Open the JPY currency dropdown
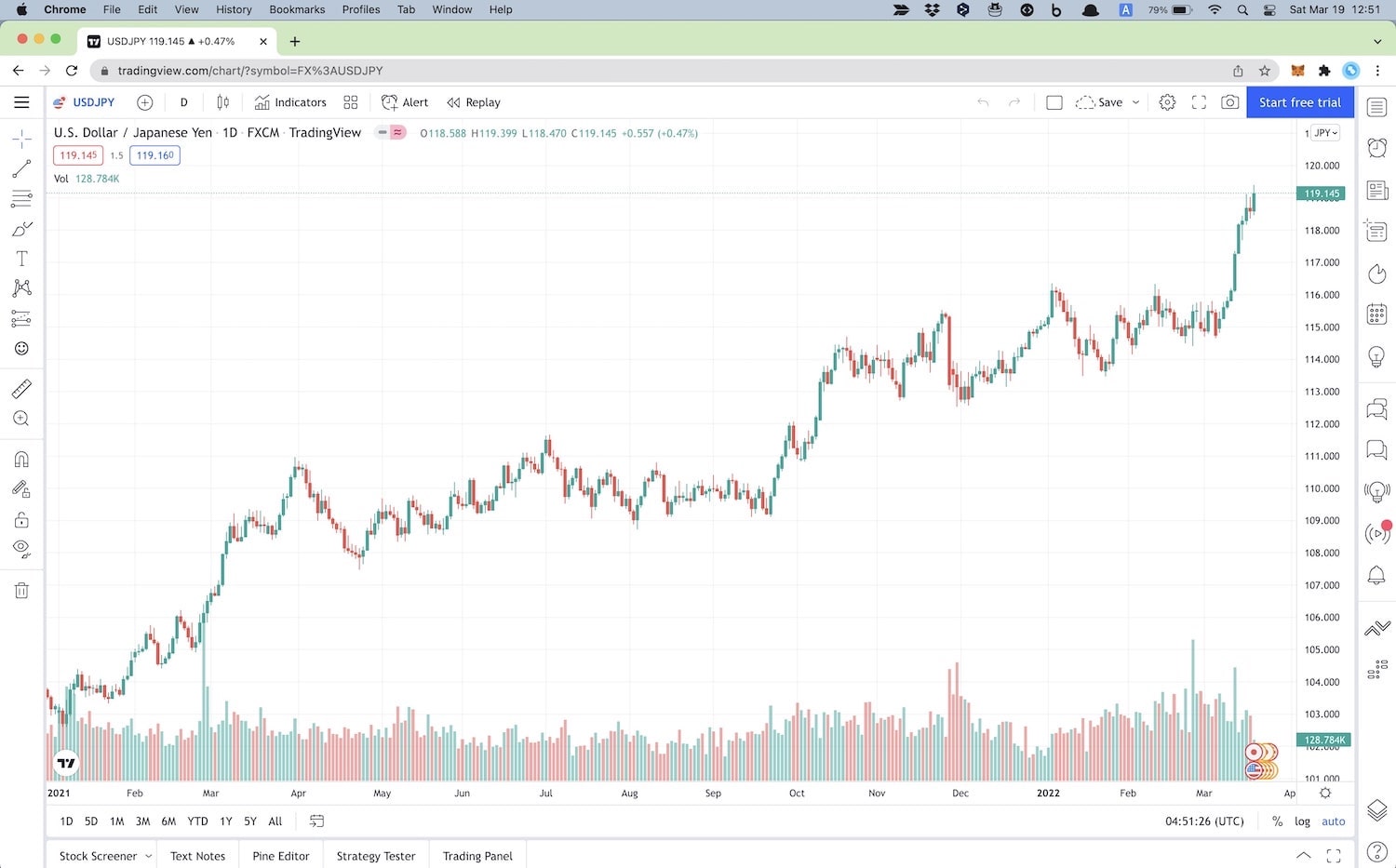Viewport: 1396px width, 868px height. point(1325,133)
